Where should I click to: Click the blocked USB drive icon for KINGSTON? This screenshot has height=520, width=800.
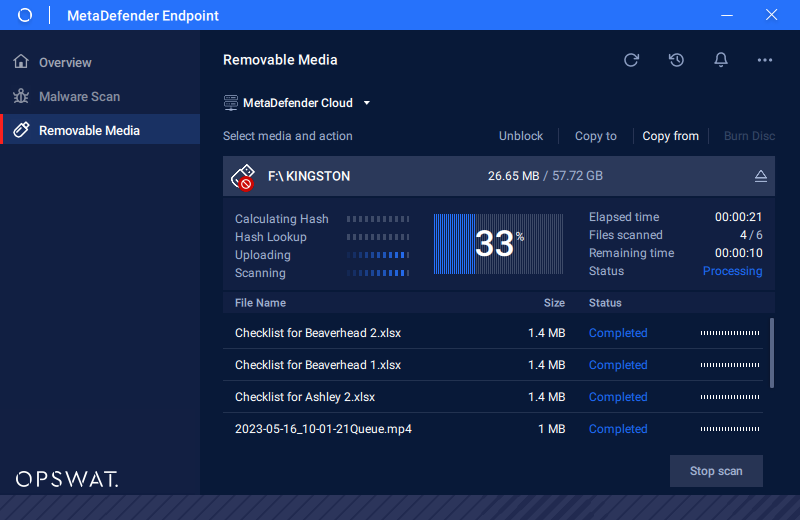coord(243,177)
